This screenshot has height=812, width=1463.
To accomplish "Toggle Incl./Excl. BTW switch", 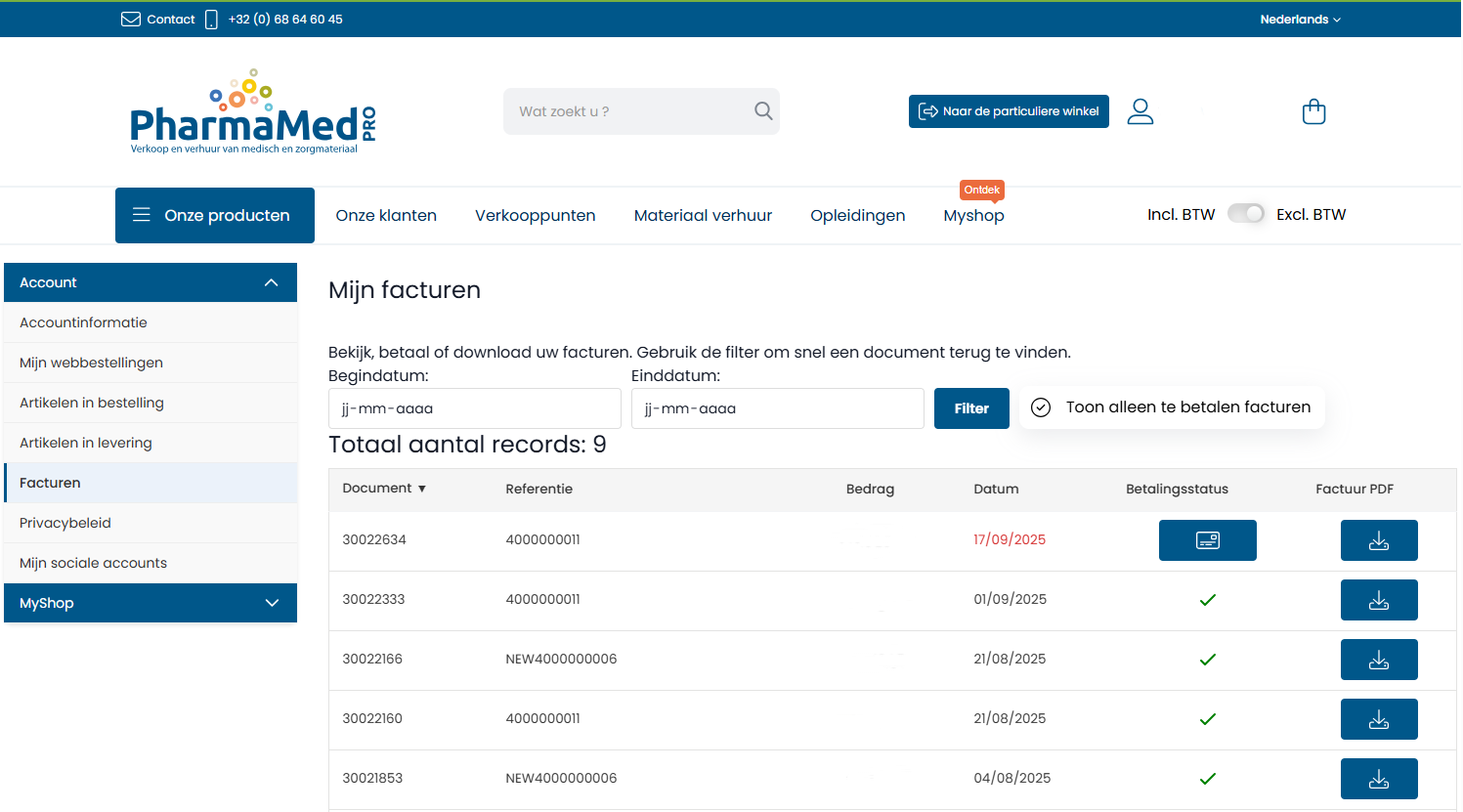I will 1245,214.
